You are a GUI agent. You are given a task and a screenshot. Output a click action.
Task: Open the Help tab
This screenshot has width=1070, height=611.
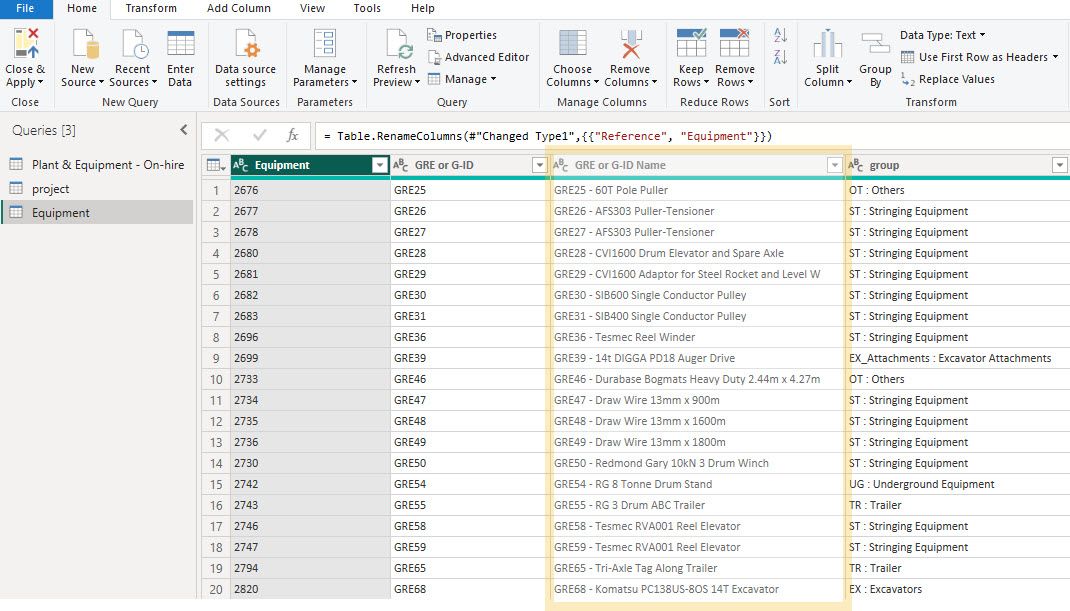(422, 8)
